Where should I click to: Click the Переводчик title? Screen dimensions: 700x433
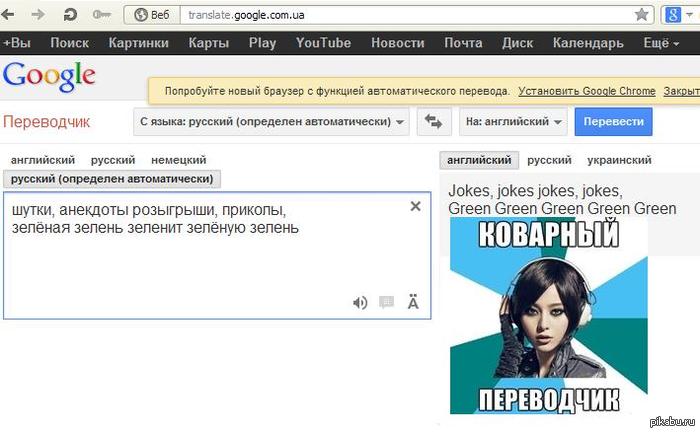click(46, 122)
